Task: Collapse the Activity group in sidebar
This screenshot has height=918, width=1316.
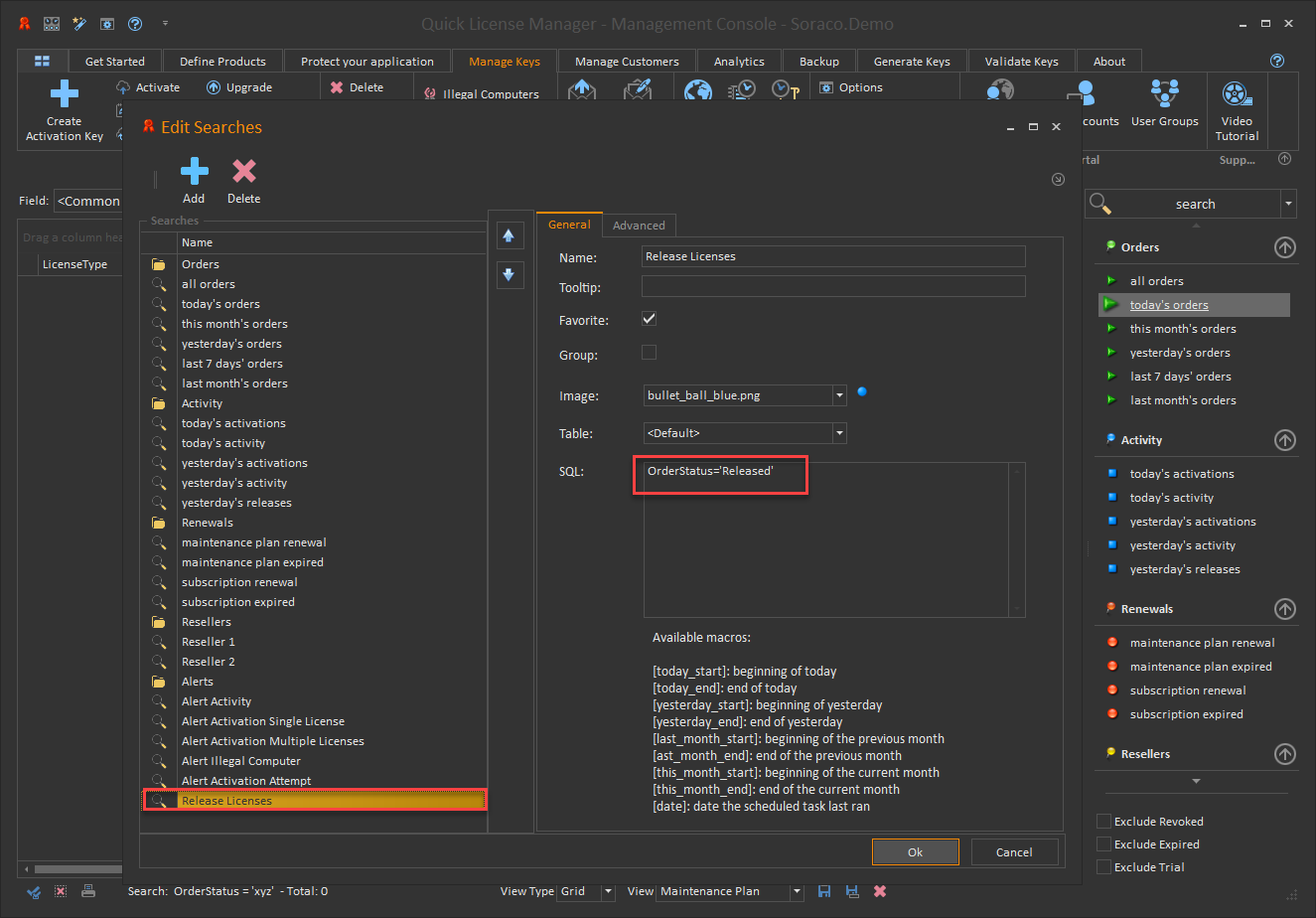Action: (1285, 440)
